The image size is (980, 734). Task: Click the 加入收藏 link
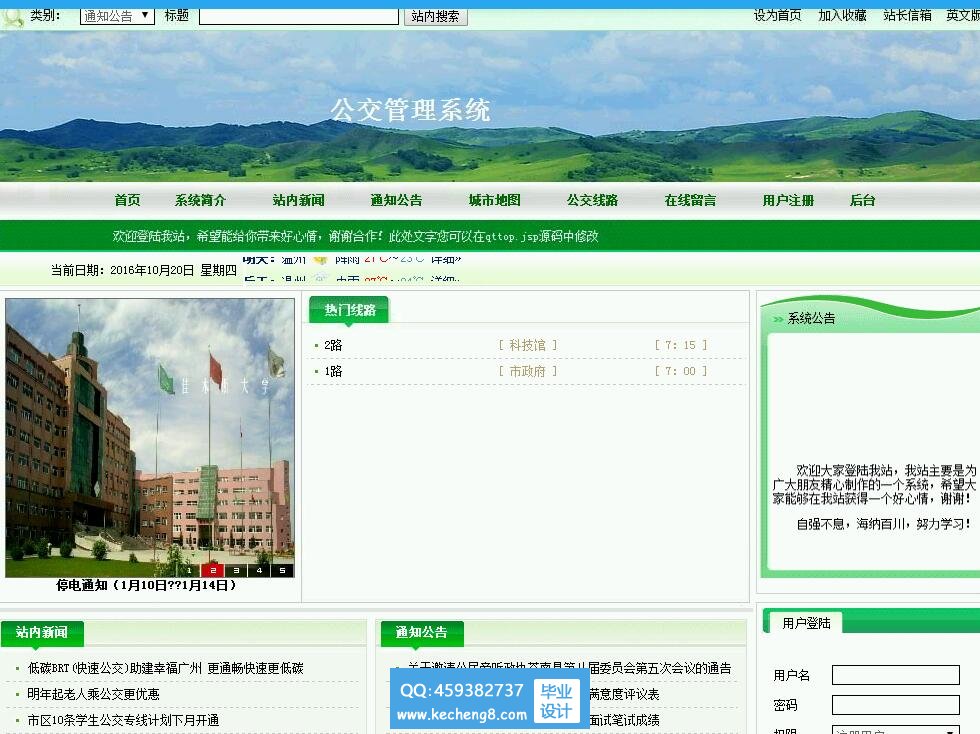[x=842, y=16]
